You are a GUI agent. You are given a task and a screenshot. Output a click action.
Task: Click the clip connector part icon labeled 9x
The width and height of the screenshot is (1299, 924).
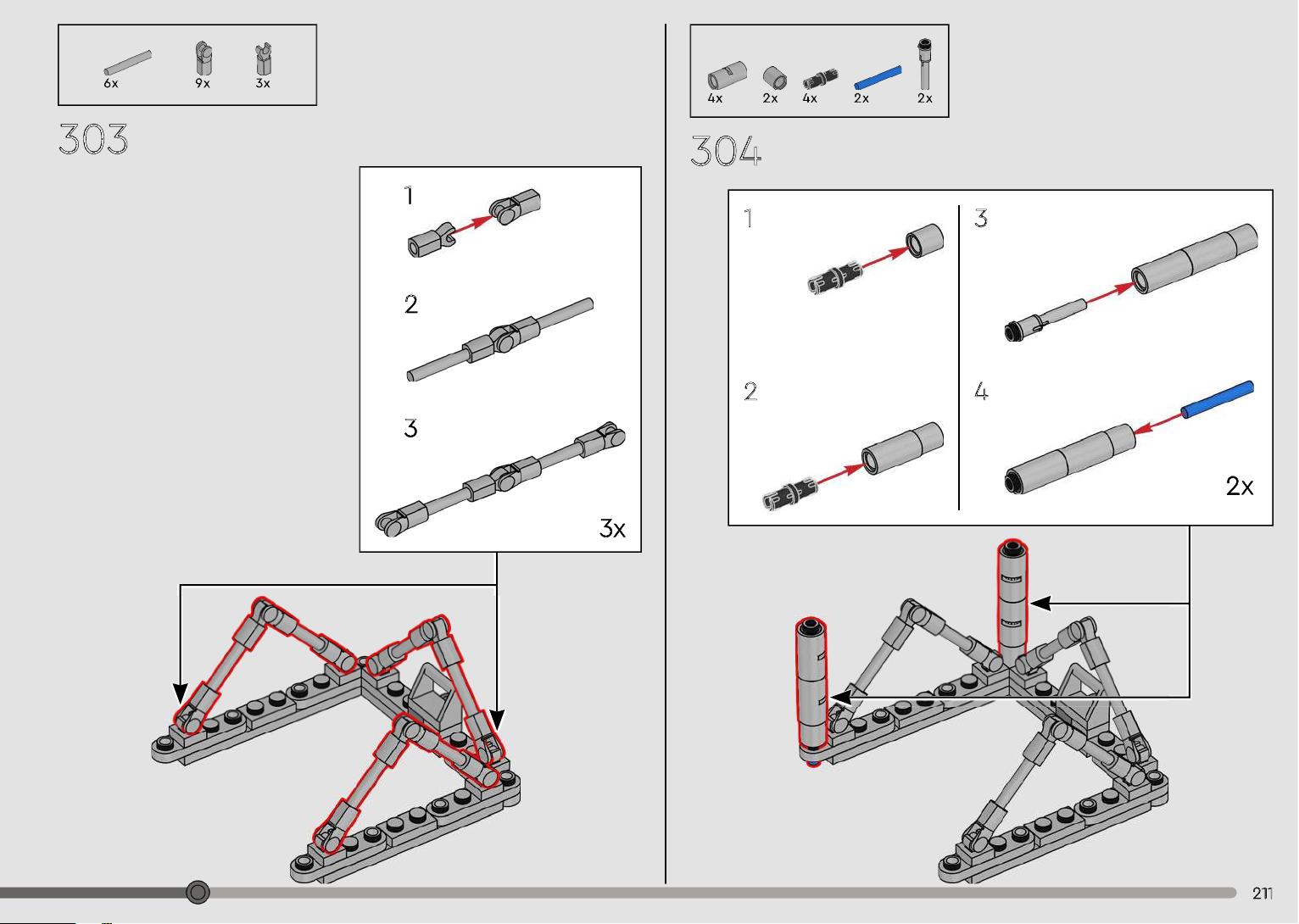pos(203,59)
